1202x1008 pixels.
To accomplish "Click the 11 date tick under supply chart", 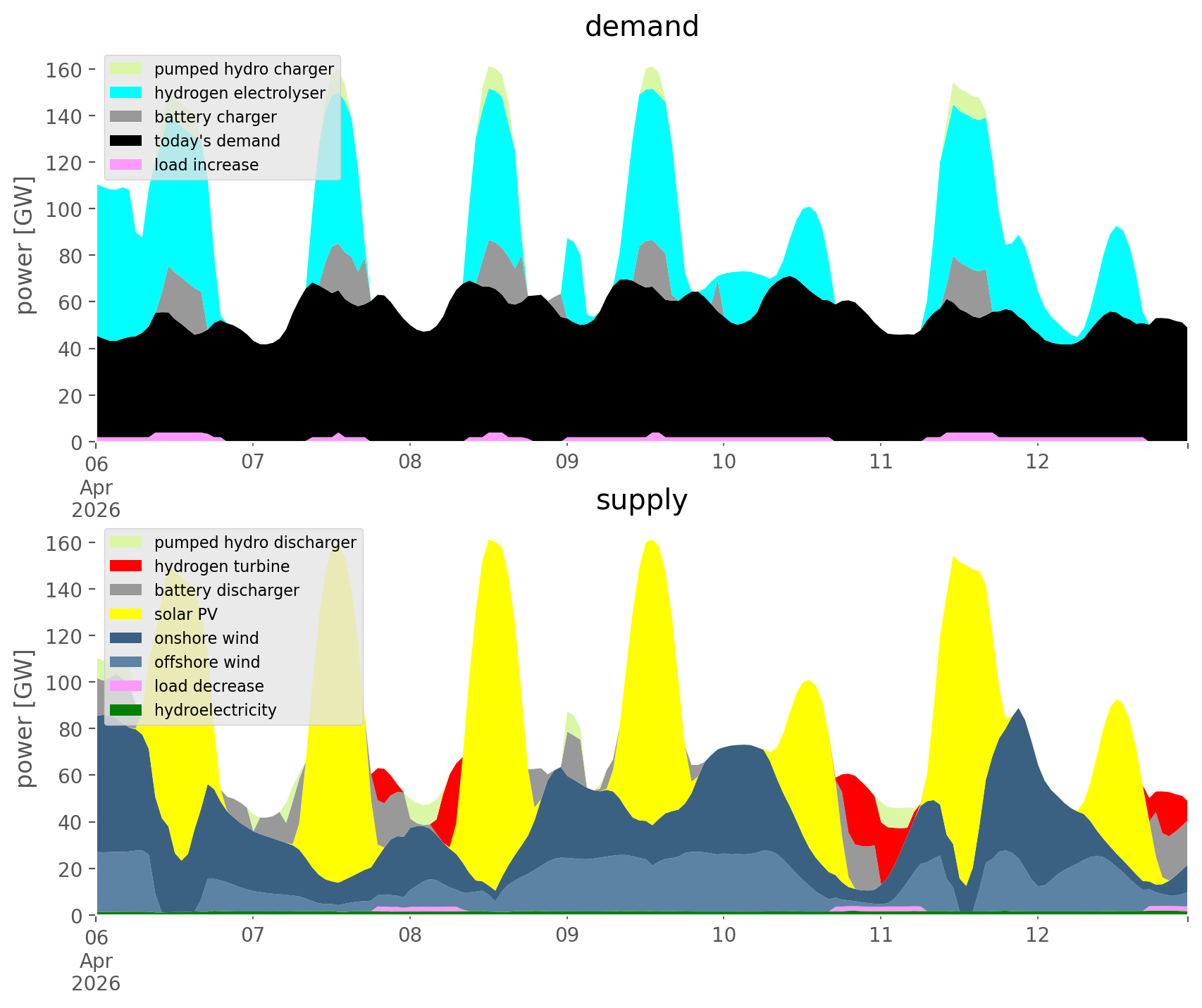I will click(x=880, y=936).
